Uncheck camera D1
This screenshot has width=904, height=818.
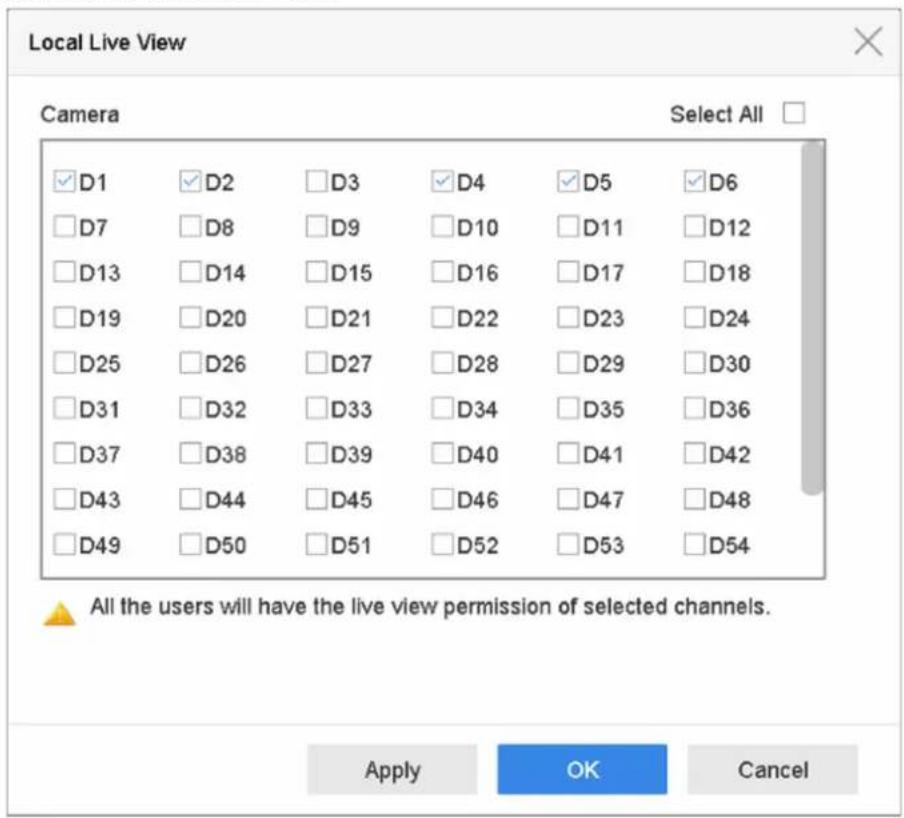[64, 181]
